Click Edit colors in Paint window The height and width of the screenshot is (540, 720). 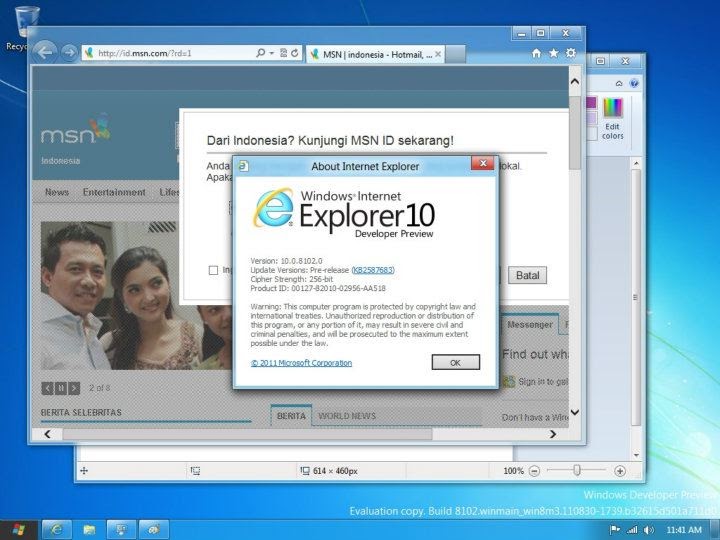613,118
